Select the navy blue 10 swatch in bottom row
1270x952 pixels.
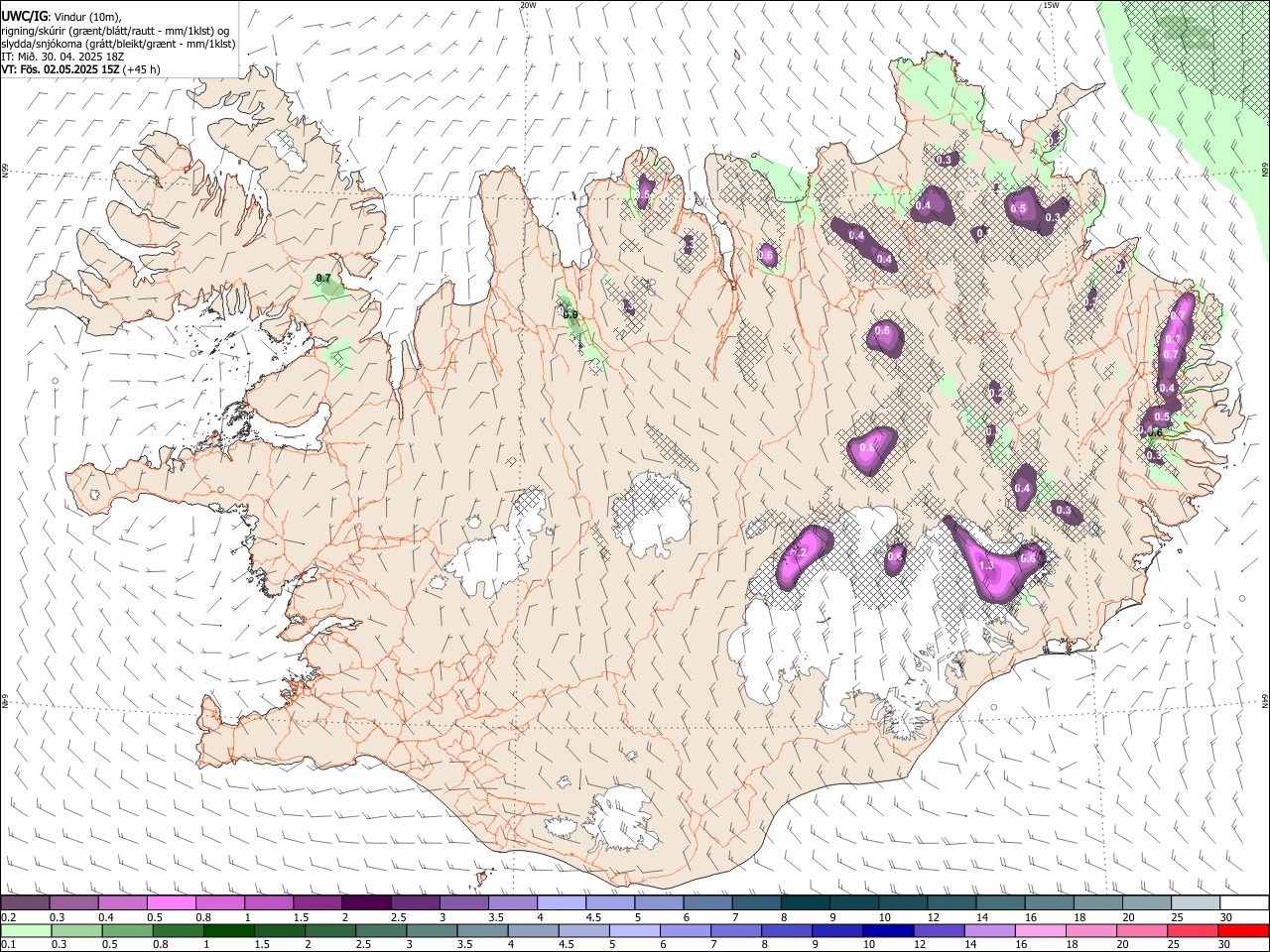(x=887, y=930)
